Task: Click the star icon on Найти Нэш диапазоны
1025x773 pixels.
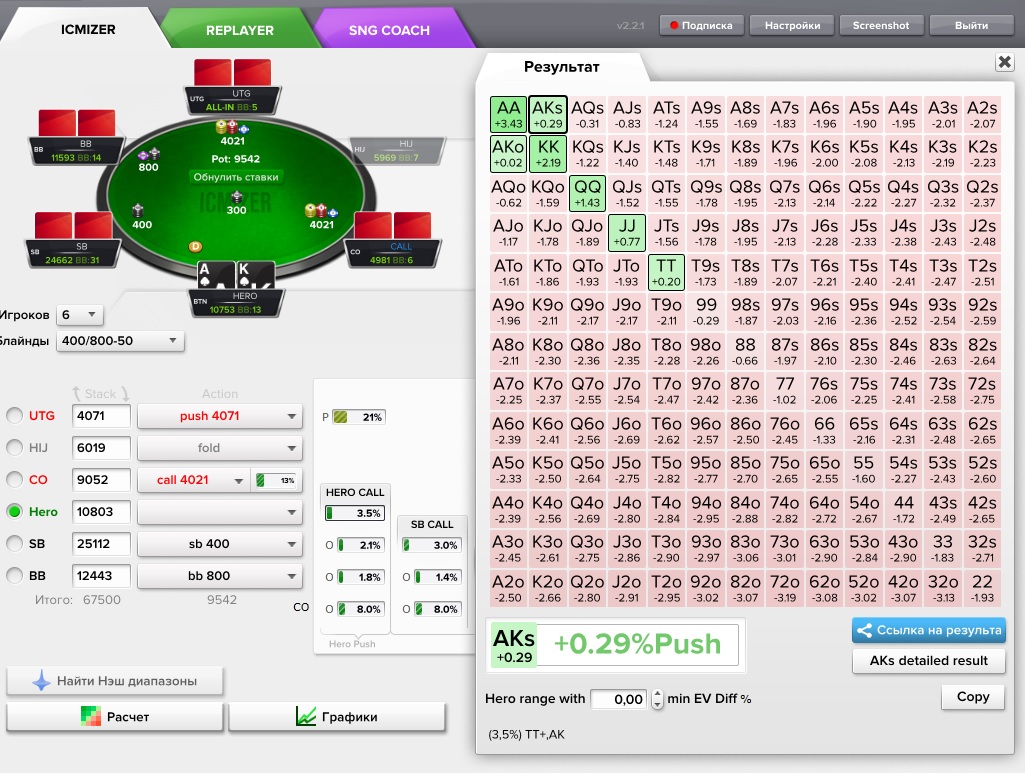Action: (x=41, y=681)
